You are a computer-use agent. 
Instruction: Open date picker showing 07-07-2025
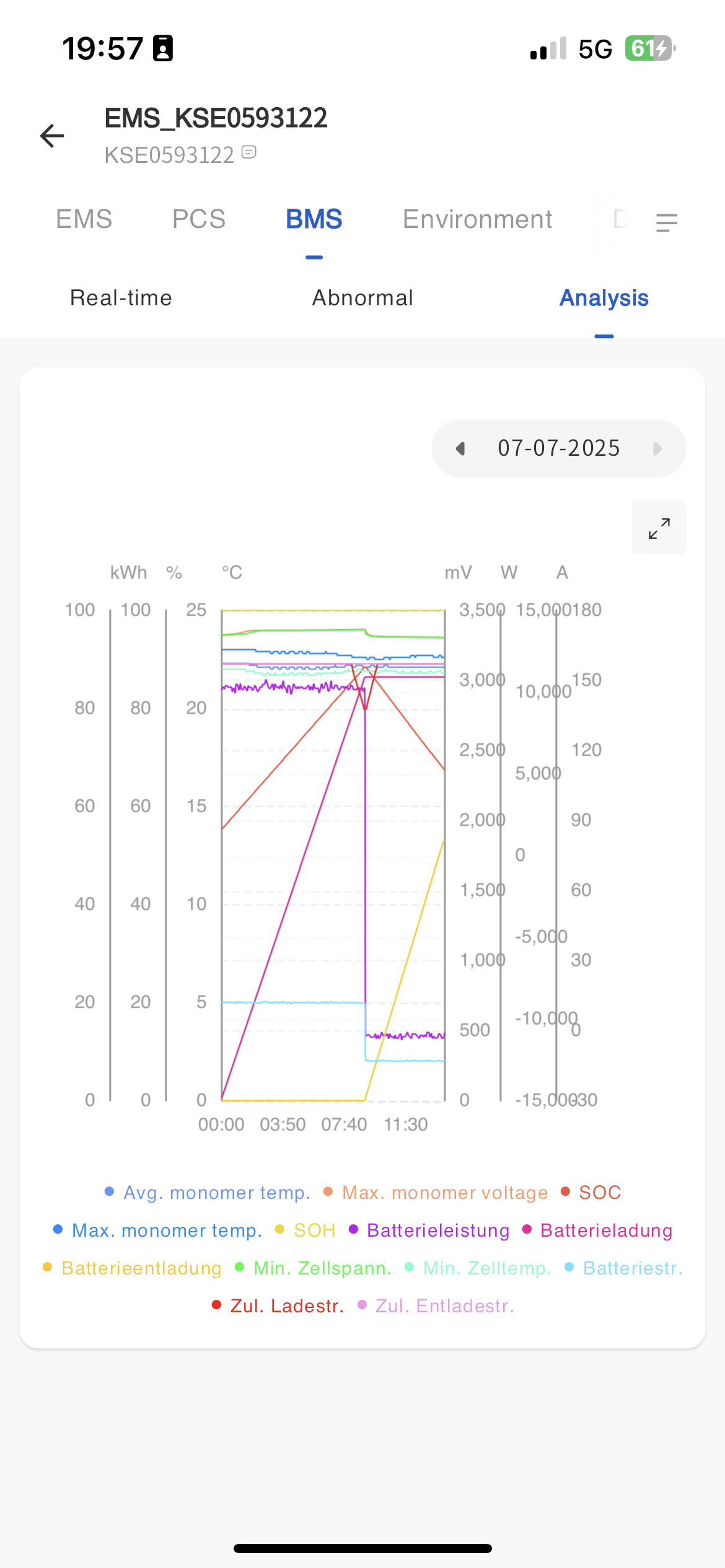click(558, 448)
